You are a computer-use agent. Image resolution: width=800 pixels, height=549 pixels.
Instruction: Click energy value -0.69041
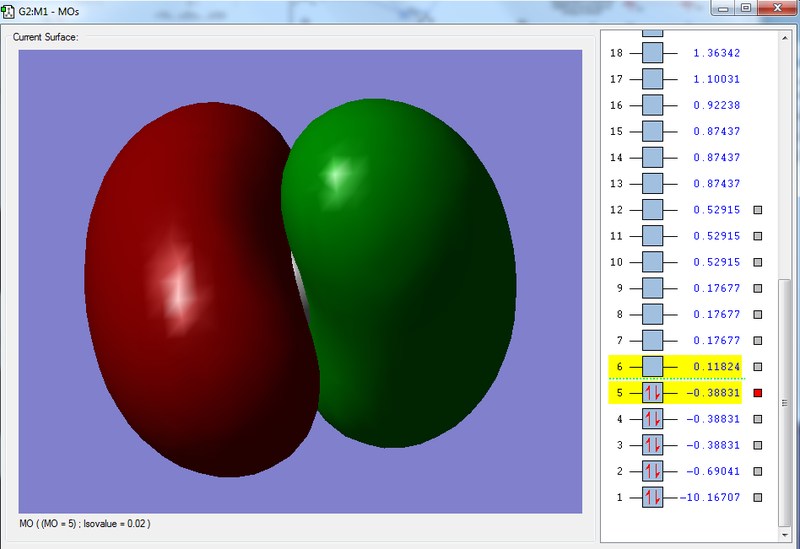(713, 471)
